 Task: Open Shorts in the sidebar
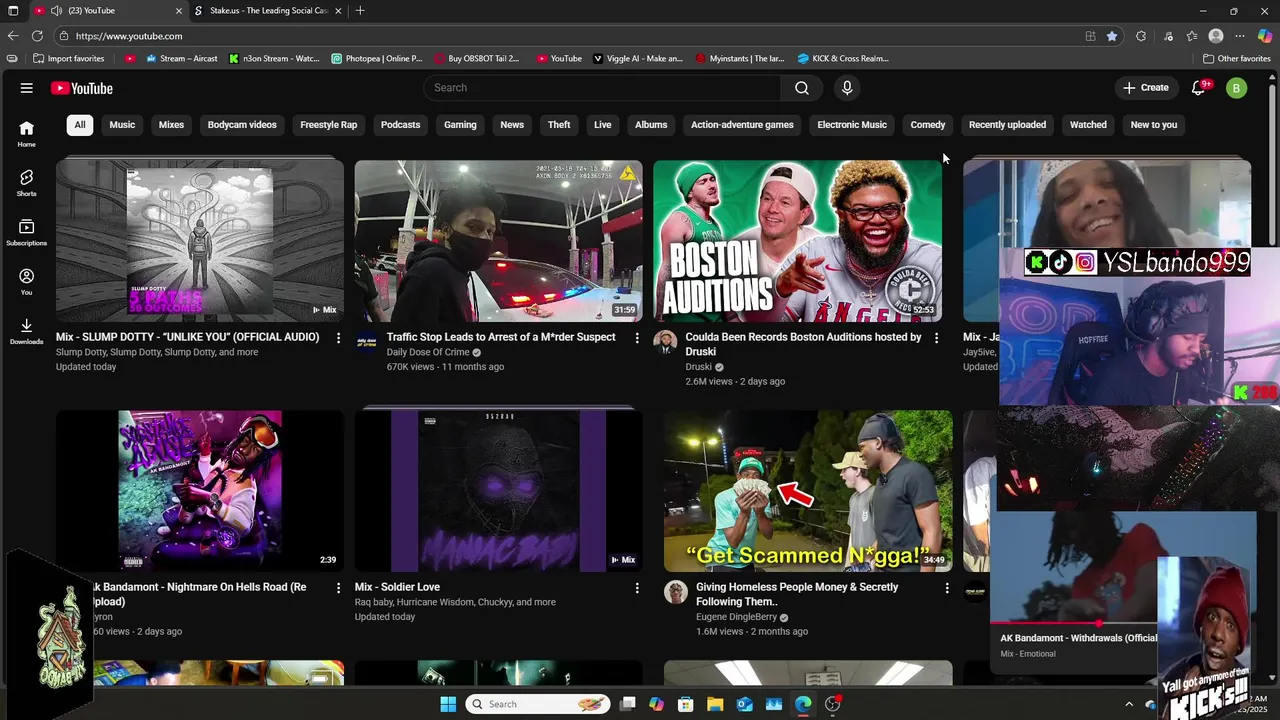[x=26, y=182]
